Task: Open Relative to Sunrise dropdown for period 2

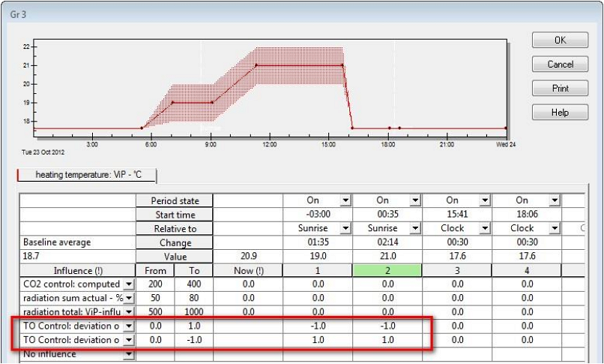Action: 415,228
